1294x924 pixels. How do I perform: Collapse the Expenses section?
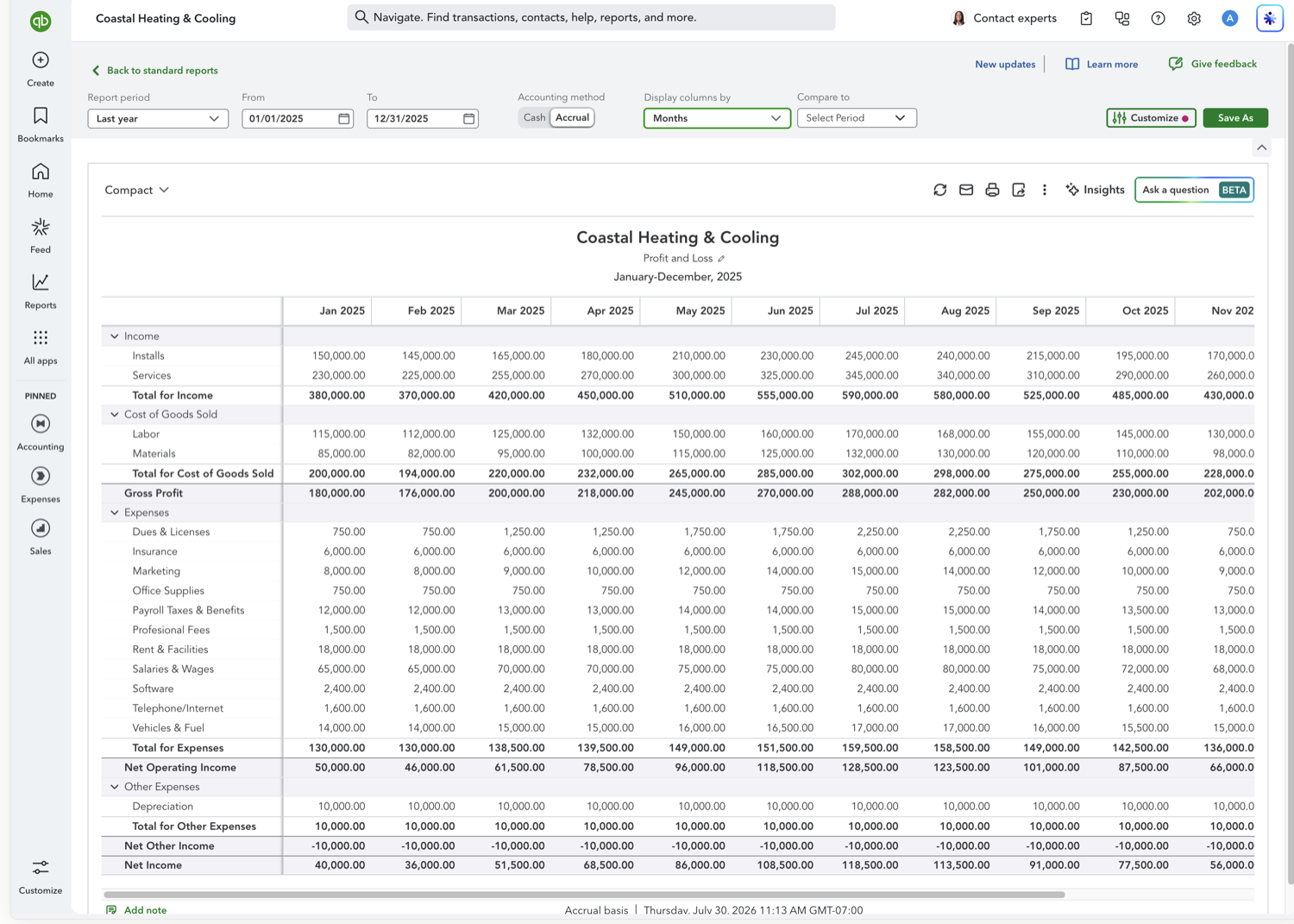pos(115,512)
